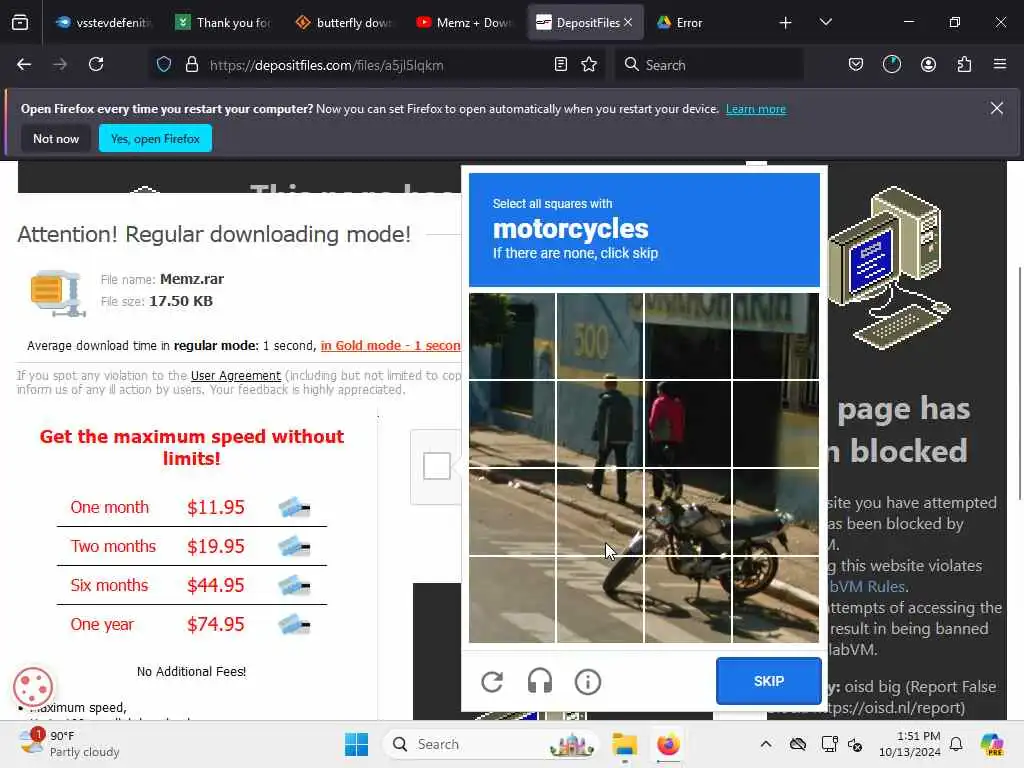The width and height of the screenshot is (1024, 768).
Task: Expand the list all tabs chevron
Action: pyautogui.click(x=825, y=22)
